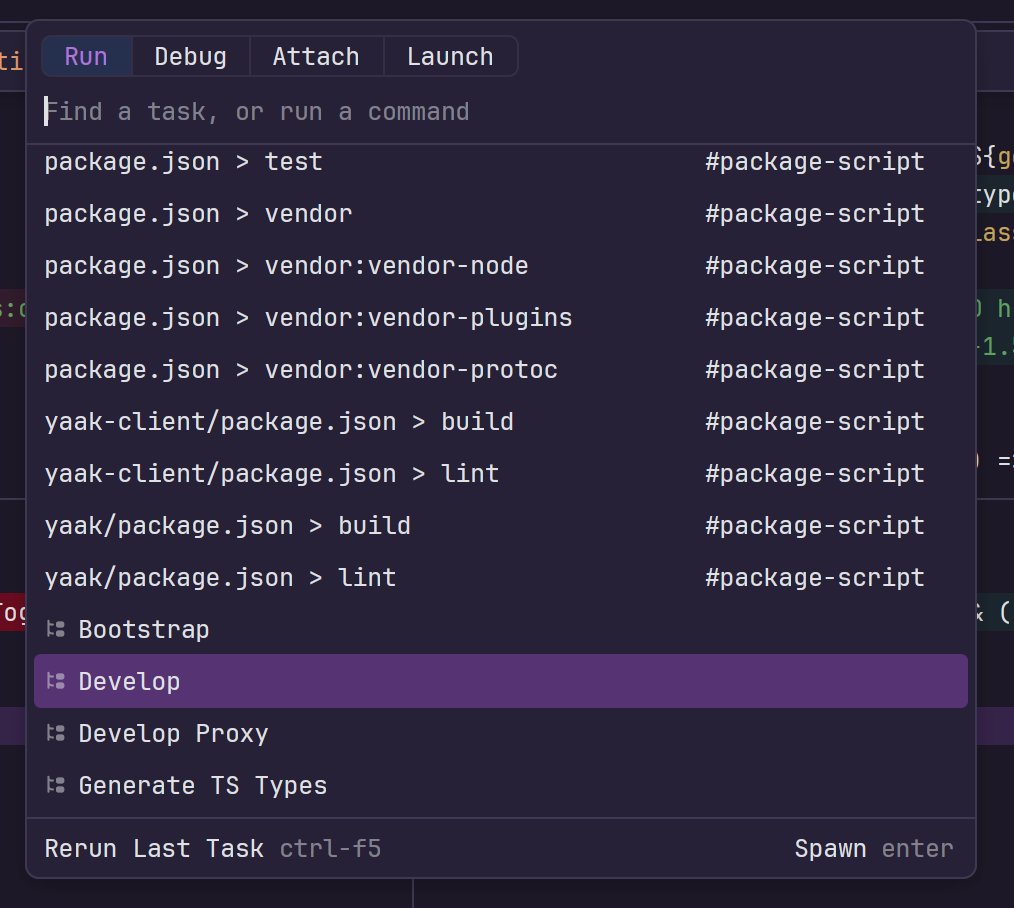
Task: Select 'package.json > vendor' script
Action: [501, 214]
